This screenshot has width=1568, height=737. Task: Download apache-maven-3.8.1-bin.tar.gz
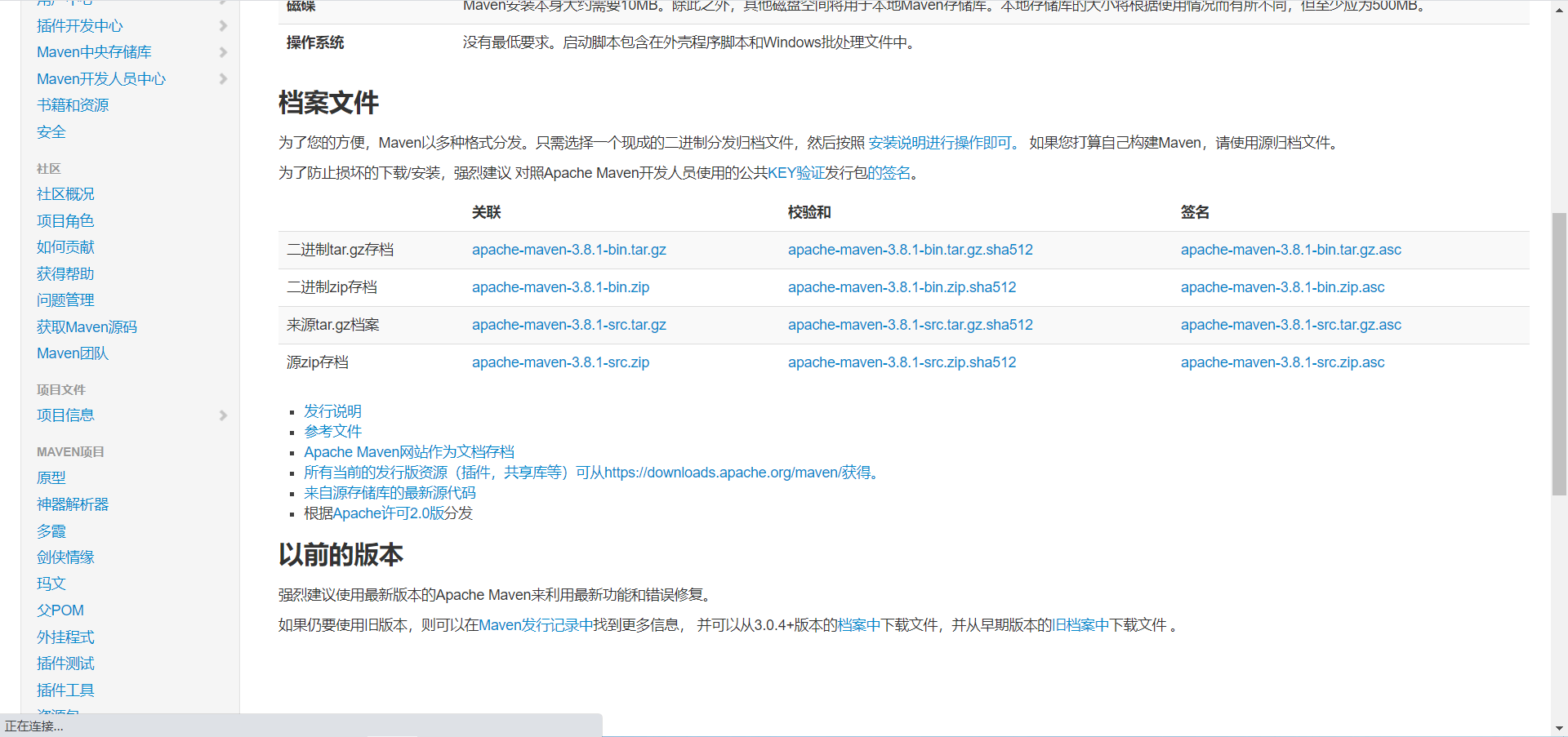[569, 250]
